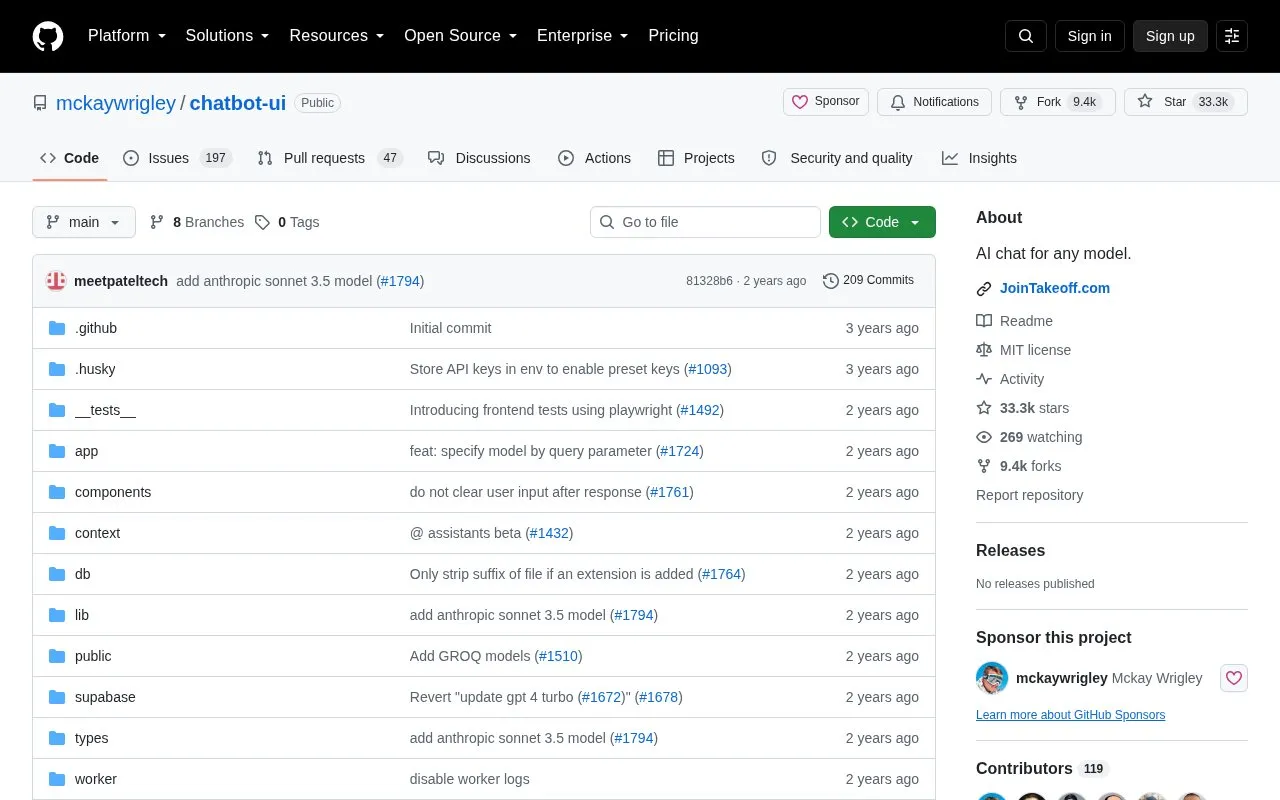Switch to the Pull requests tab
Viewport: 1280px width, 800px height.
329,158
